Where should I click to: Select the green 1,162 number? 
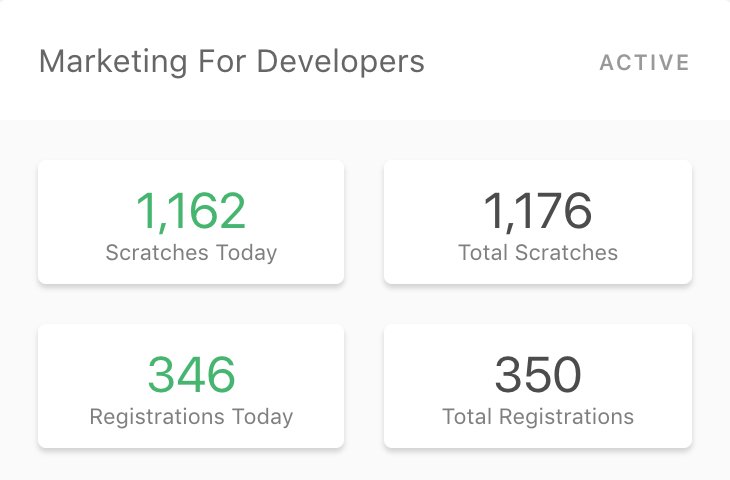(x=191, y=211)
